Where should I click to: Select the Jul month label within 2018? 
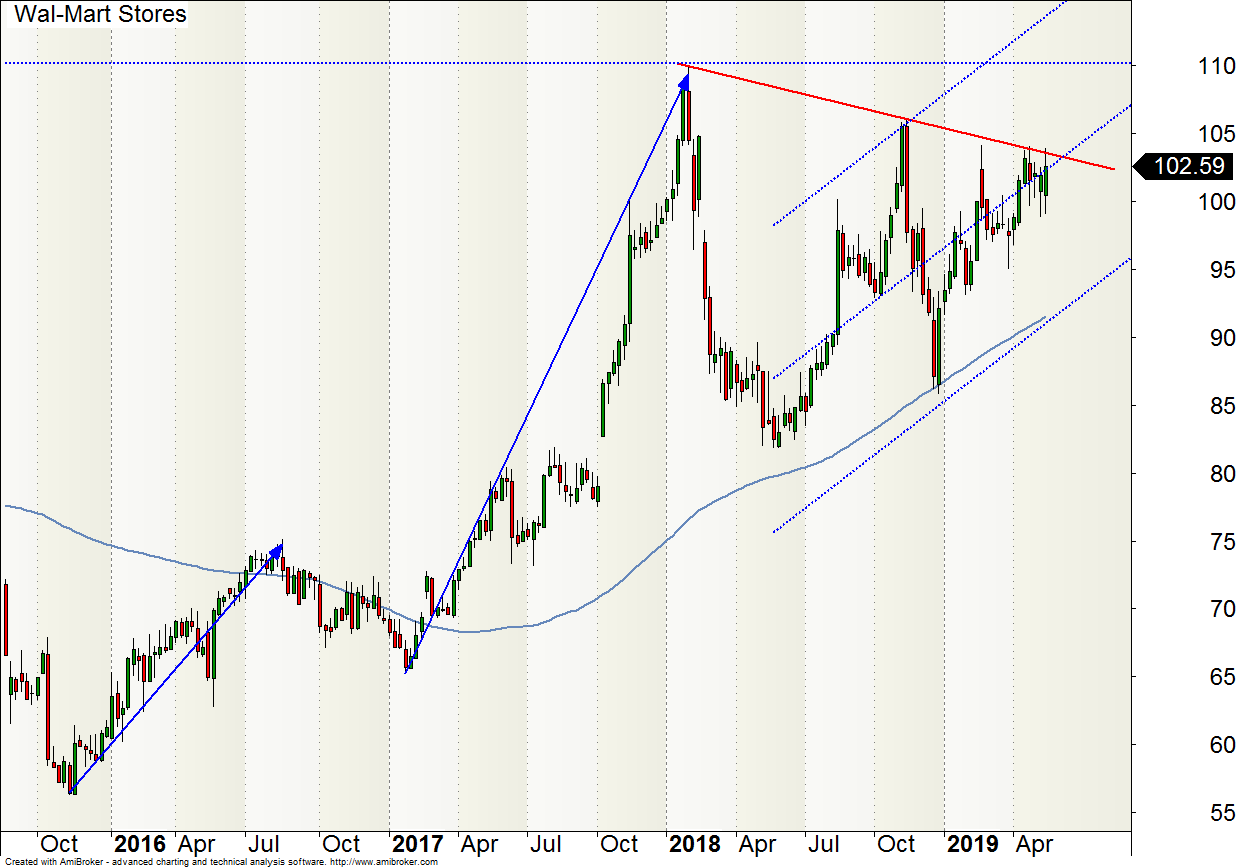(824, 844)
